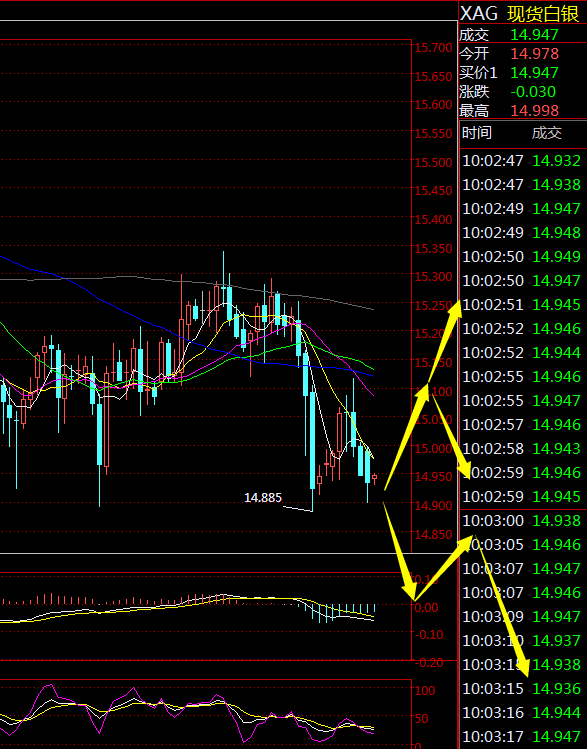Click the 15.500 price axis label
This screenshot has height=749, width=587.
pyautogui.click(x=433, y=162)
